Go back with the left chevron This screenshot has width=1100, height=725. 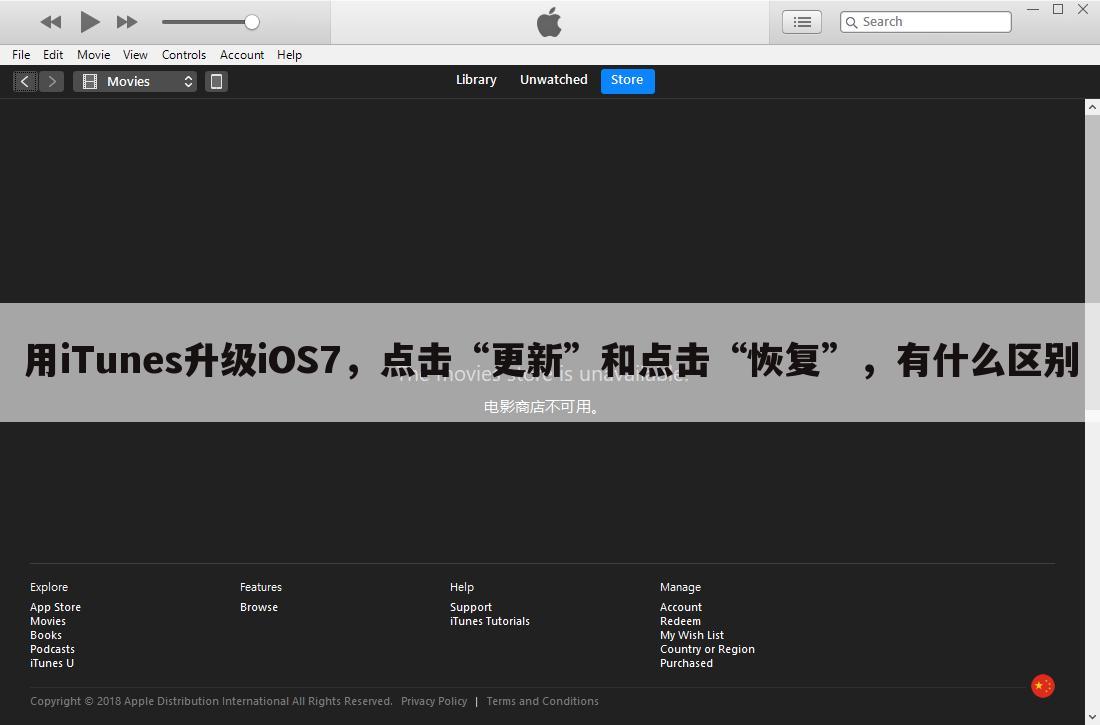coord(25,81)
